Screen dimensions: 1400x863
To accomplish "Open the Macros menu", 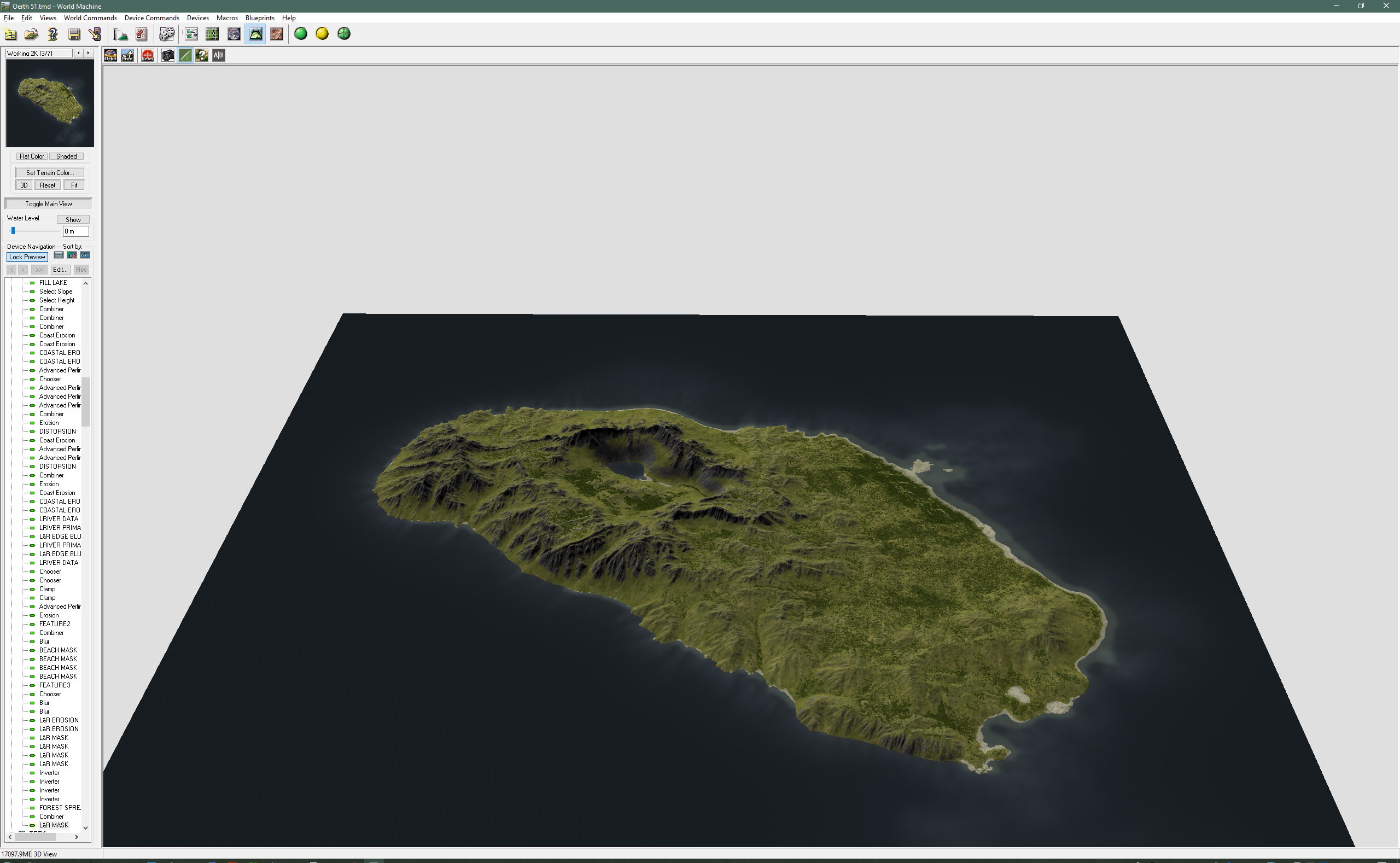I will coord(226,18).
